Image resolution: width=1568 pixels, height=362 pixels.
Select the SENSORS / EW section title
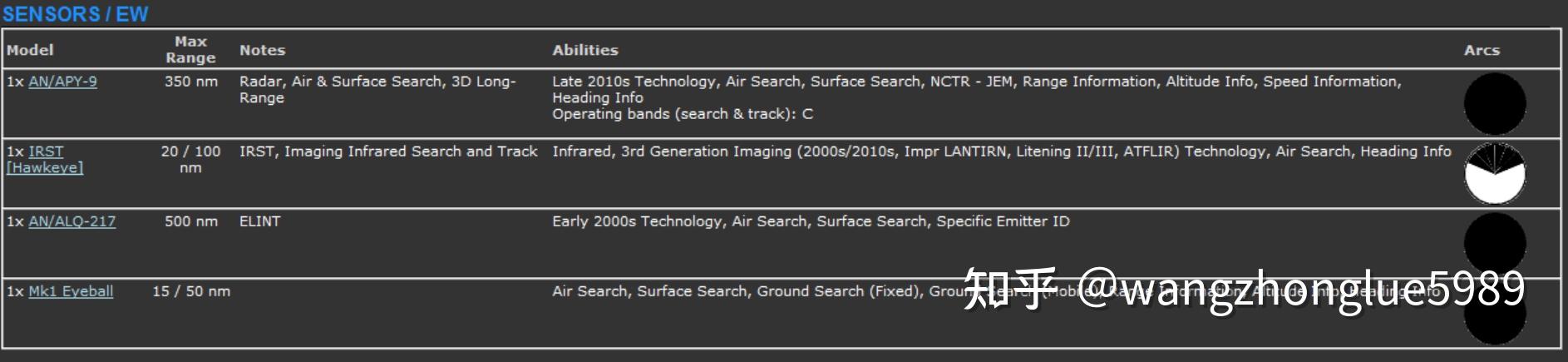click(x=76, y=14)
